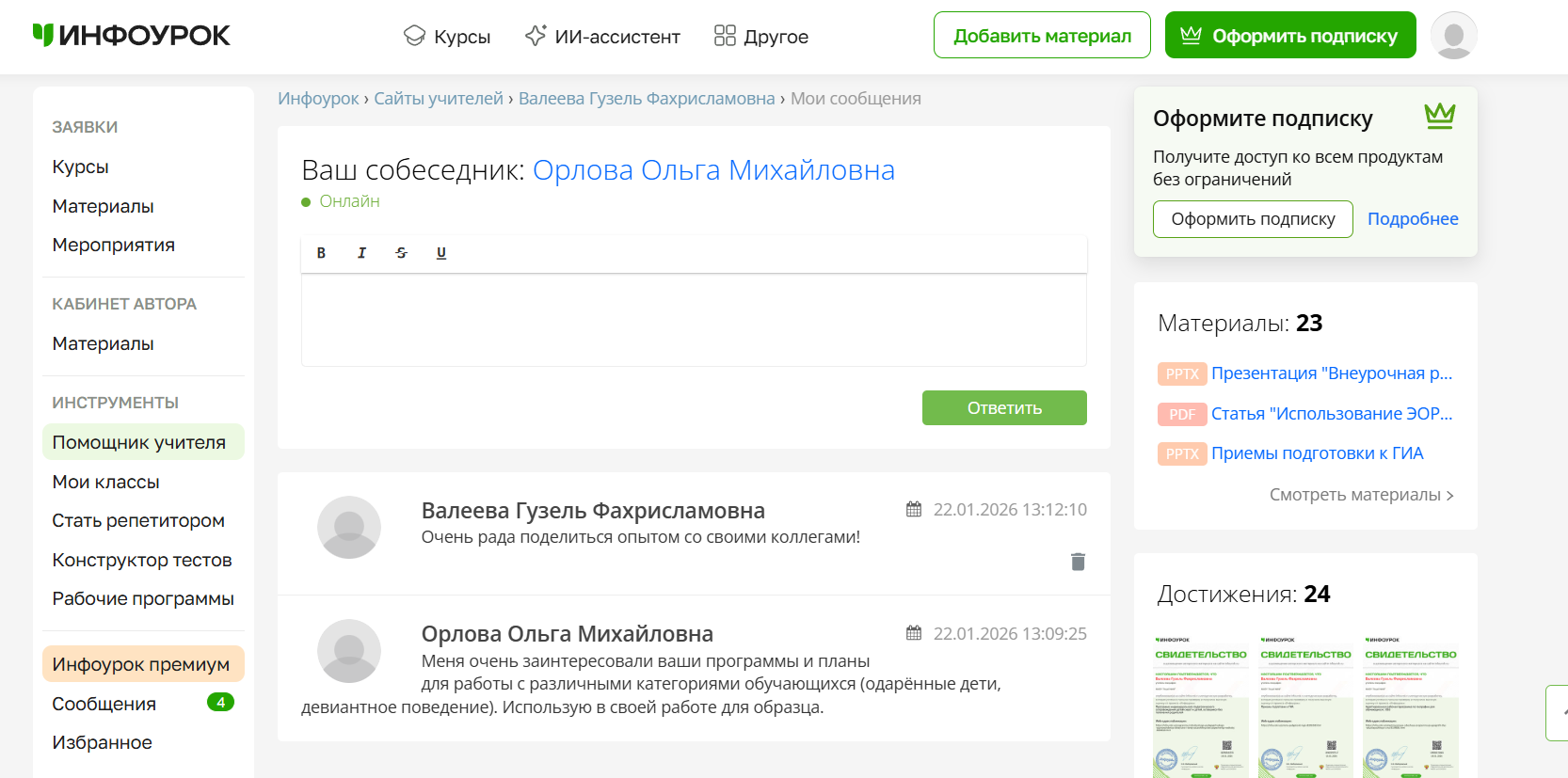Click the subscription crown icon
This screenshot has height=778, width=1568.
[x=1439, y=117]
